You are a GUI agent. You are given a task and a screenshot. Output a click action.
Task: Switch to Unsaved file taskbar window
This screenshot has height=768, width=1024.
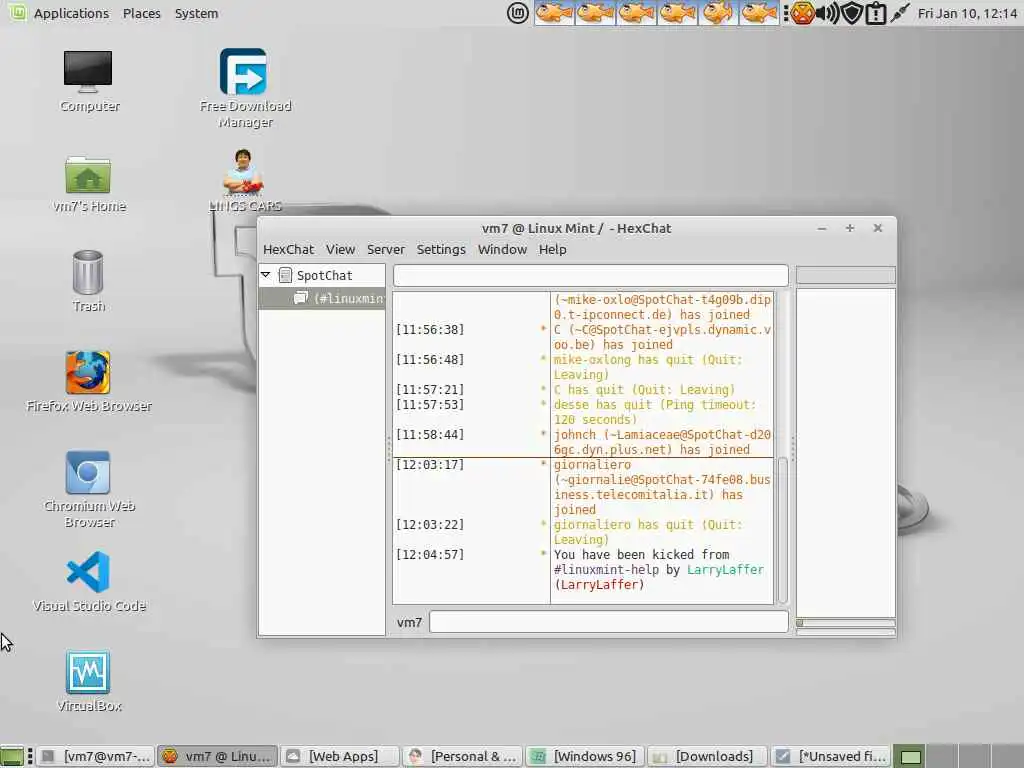[x=830, y=756]
